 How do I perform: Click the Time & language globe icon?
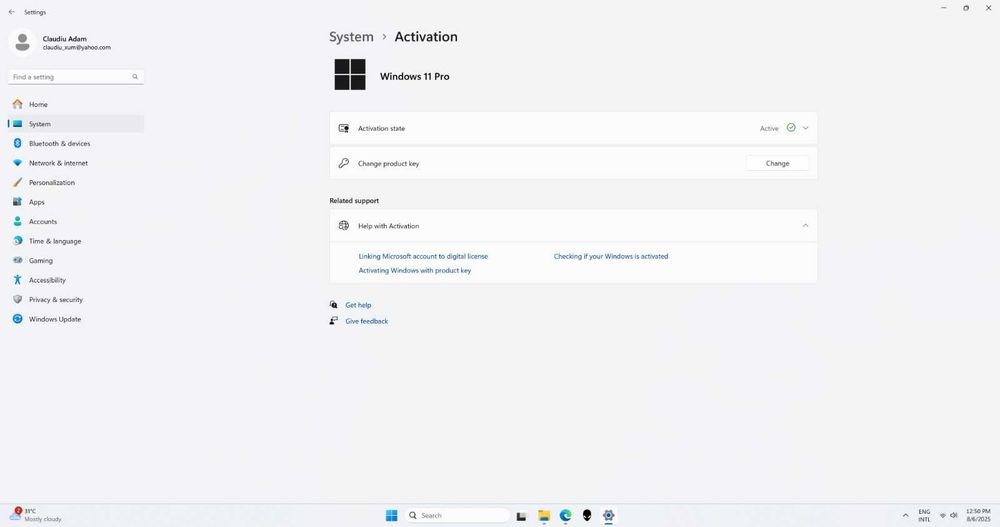(x=17, y=241)
